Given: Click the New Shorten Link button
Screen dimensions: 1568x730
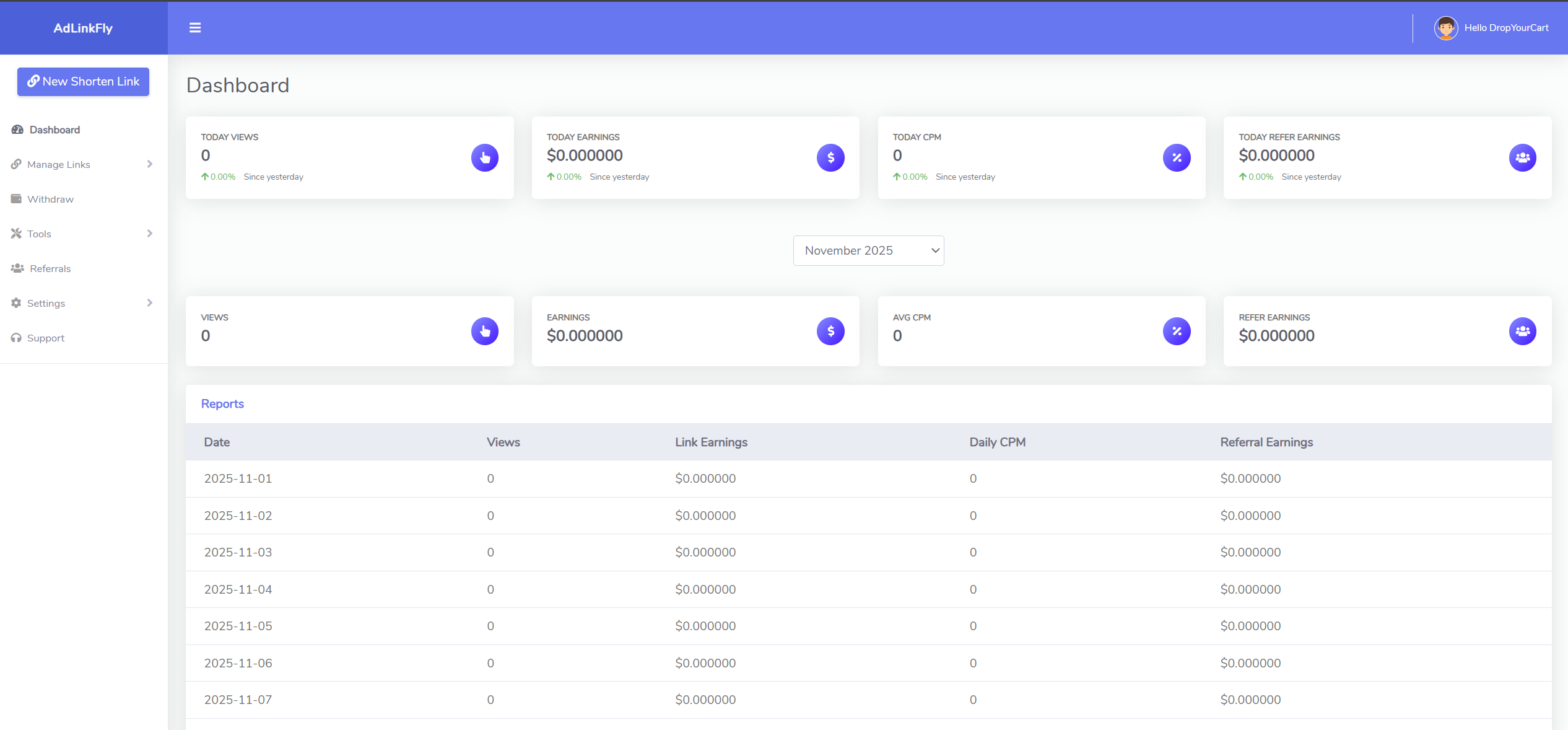Looking at the screenshot, I should click(x=83, y=82).
